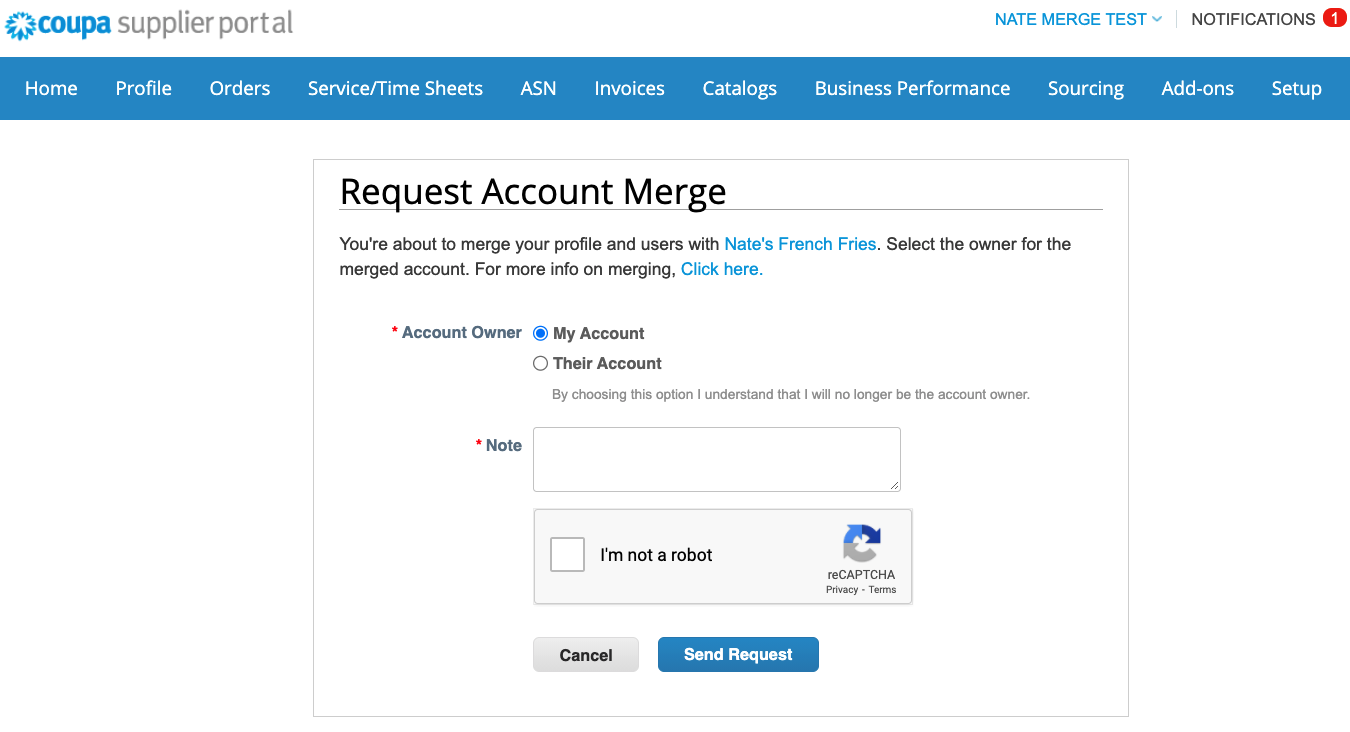The width and height of the screenshot is (1350, 732).
Task: Click into the Note text area
Action: point(716,459)
